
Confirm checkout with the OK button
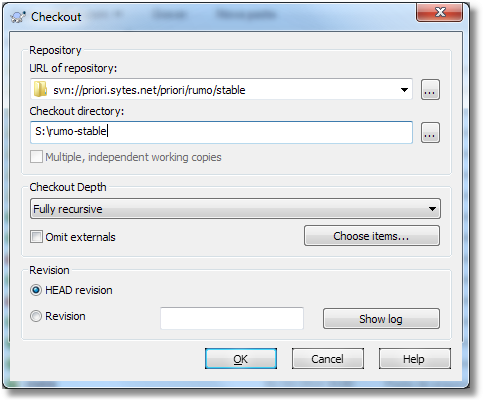241,359
